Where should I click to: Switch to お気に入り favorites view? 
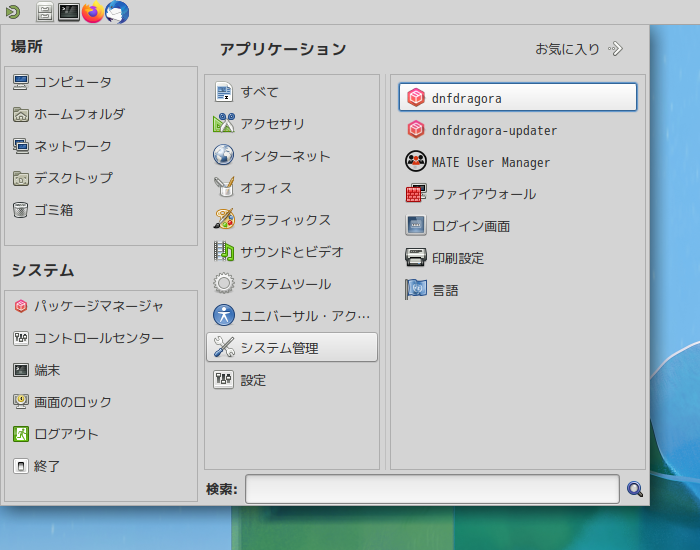click(x=579, y=49)
